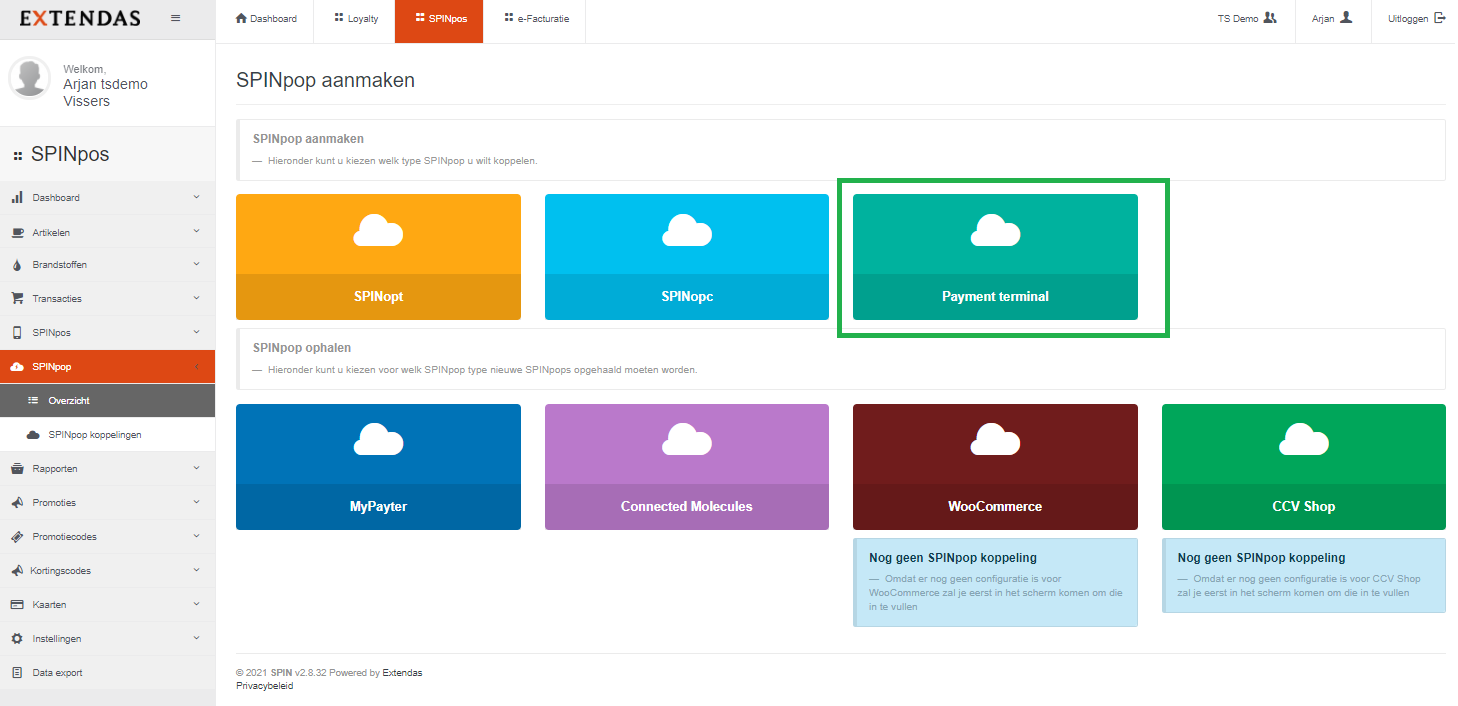Viewport: 1458px width, 706px height.
Task: Click the Uitloggen text
Action: [x=1408, y=18]
